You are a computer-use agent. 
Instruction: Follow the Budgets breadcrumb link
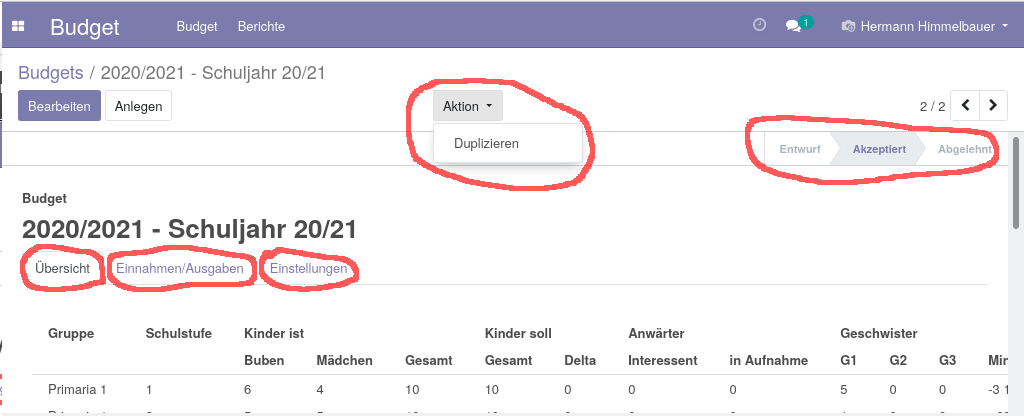click(x=51, y=72)
